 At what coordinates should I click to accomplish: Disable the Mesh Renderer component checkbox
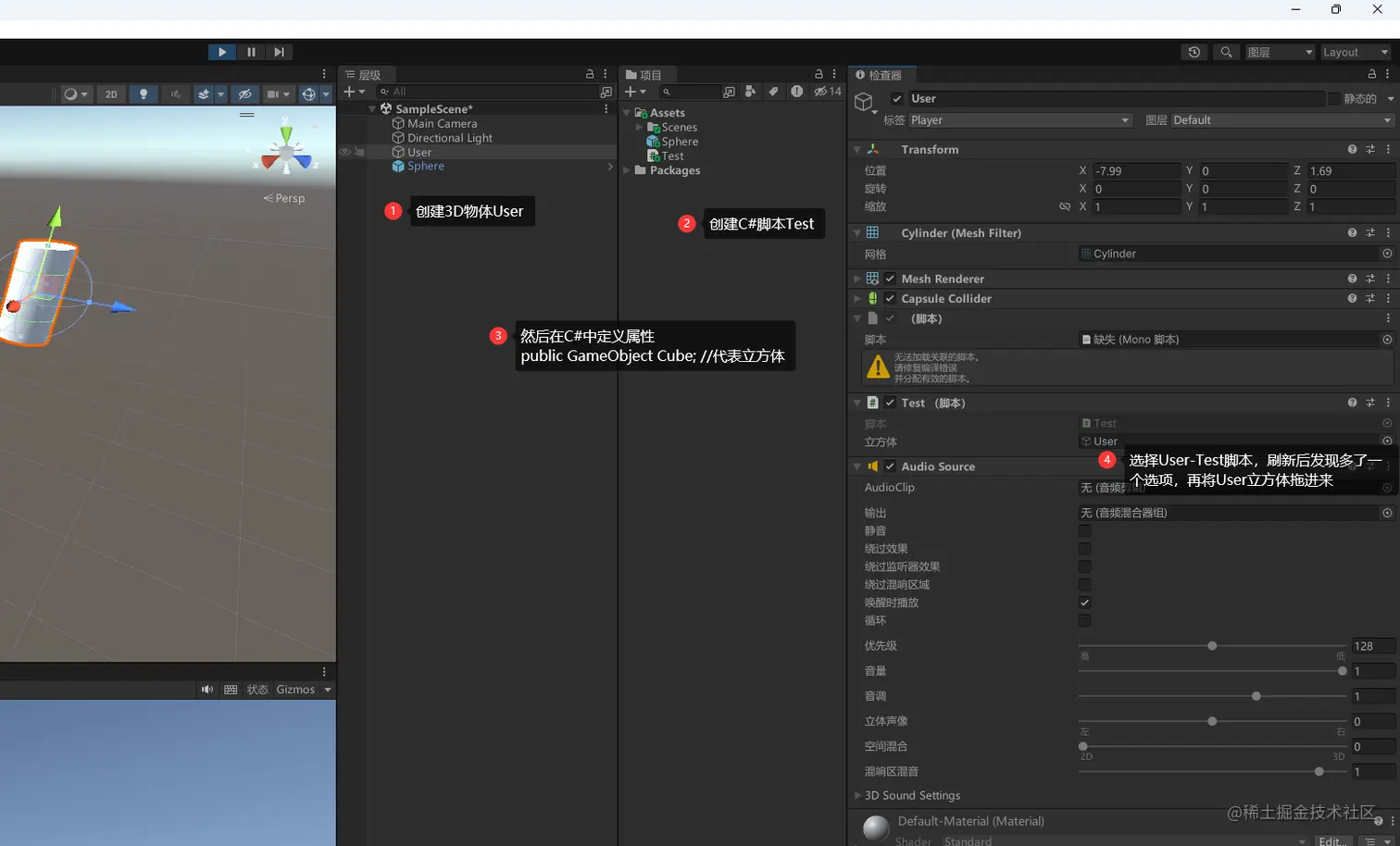click(890, 279)
